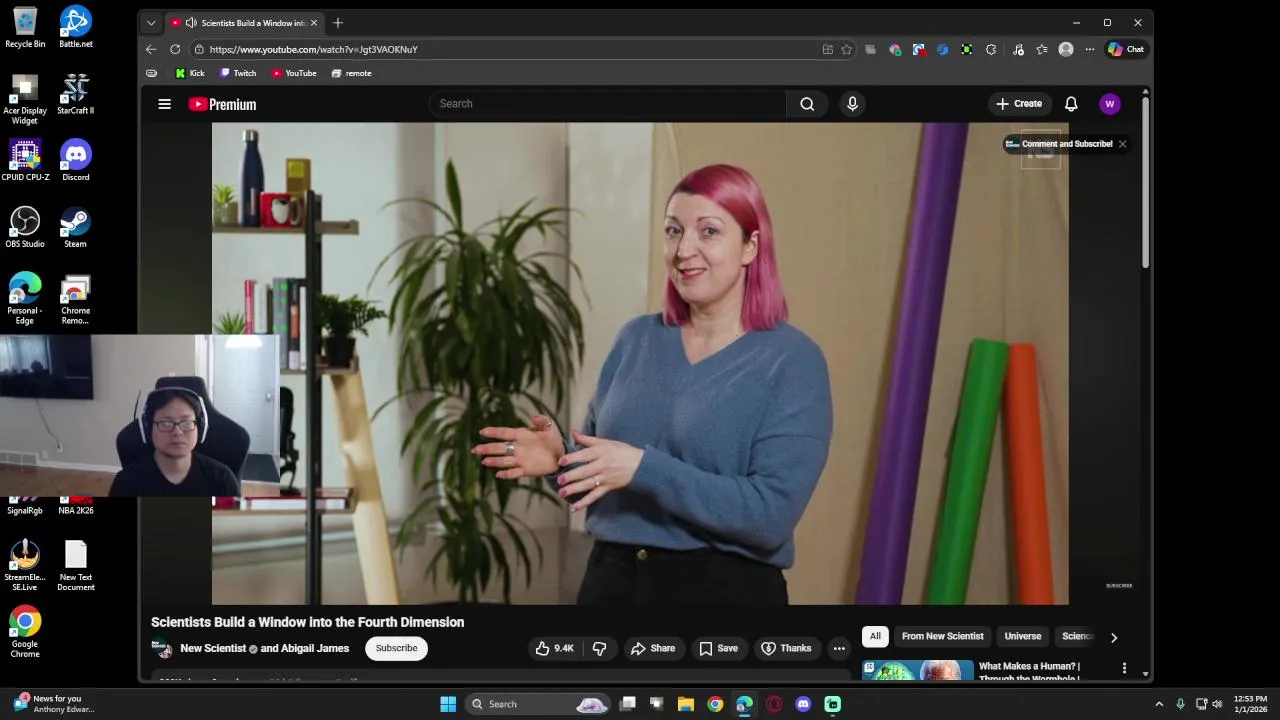Select the Steam desktop icon
Screen dimensions: 1280x720
(75, 228)
